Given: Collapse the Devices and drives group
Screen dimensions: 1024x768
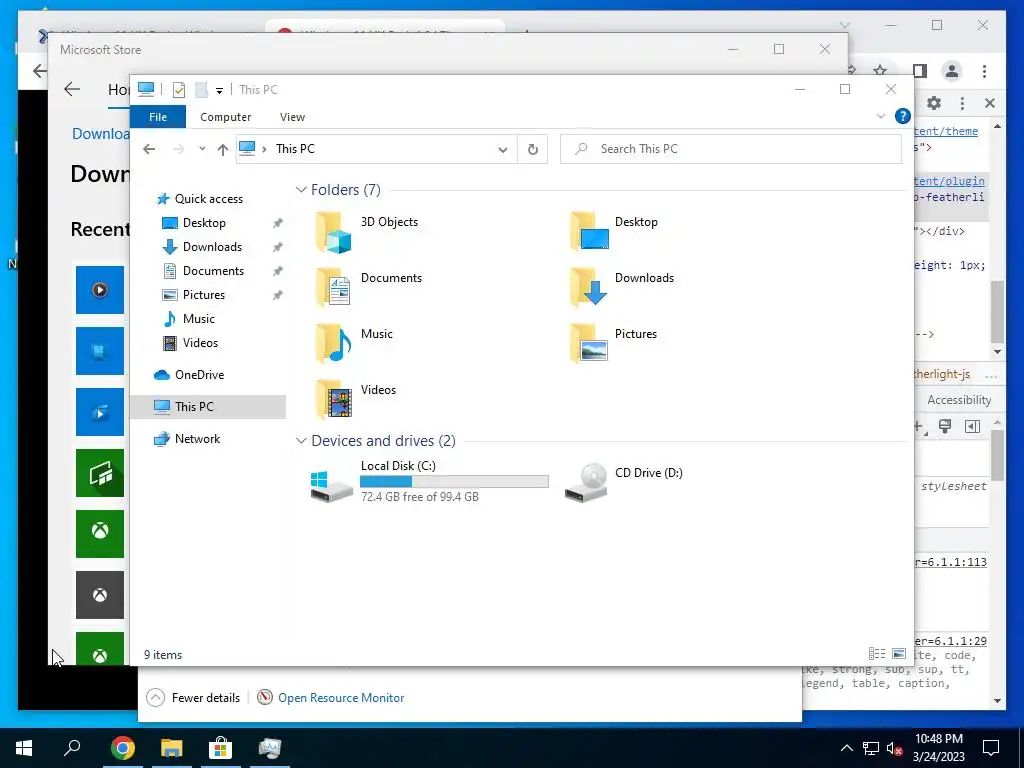Looking at the screenshot, I should 301,441.
